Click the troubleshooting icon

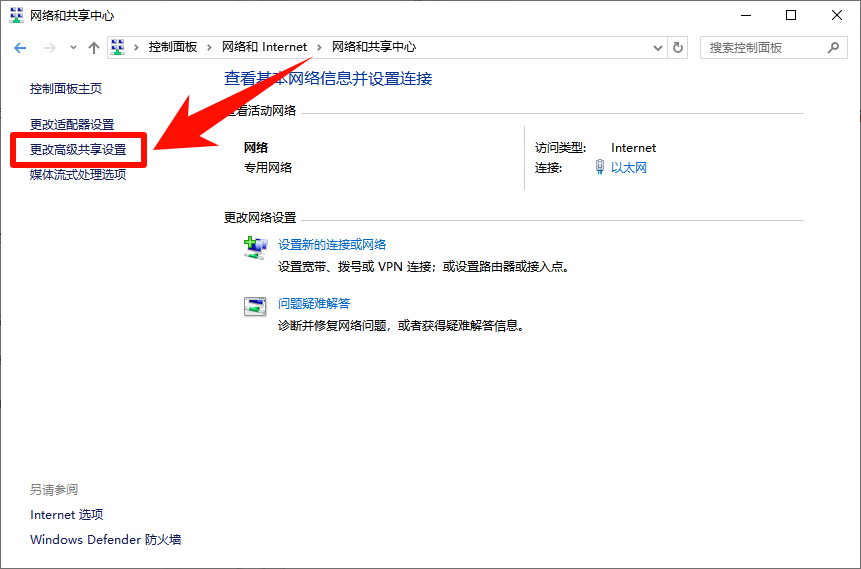point(255,306)
